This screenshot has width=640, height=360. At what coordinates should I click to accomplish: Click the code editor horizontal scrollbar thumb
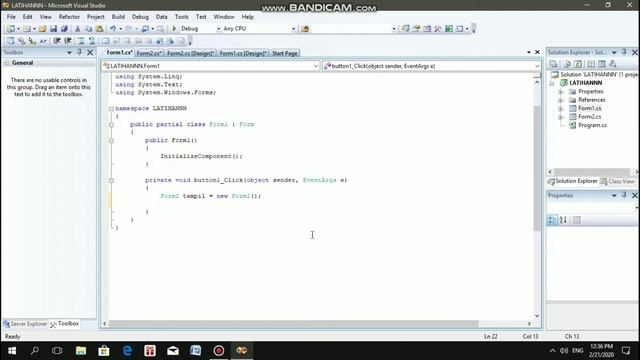pyautogui.click(x=293, y=324)
